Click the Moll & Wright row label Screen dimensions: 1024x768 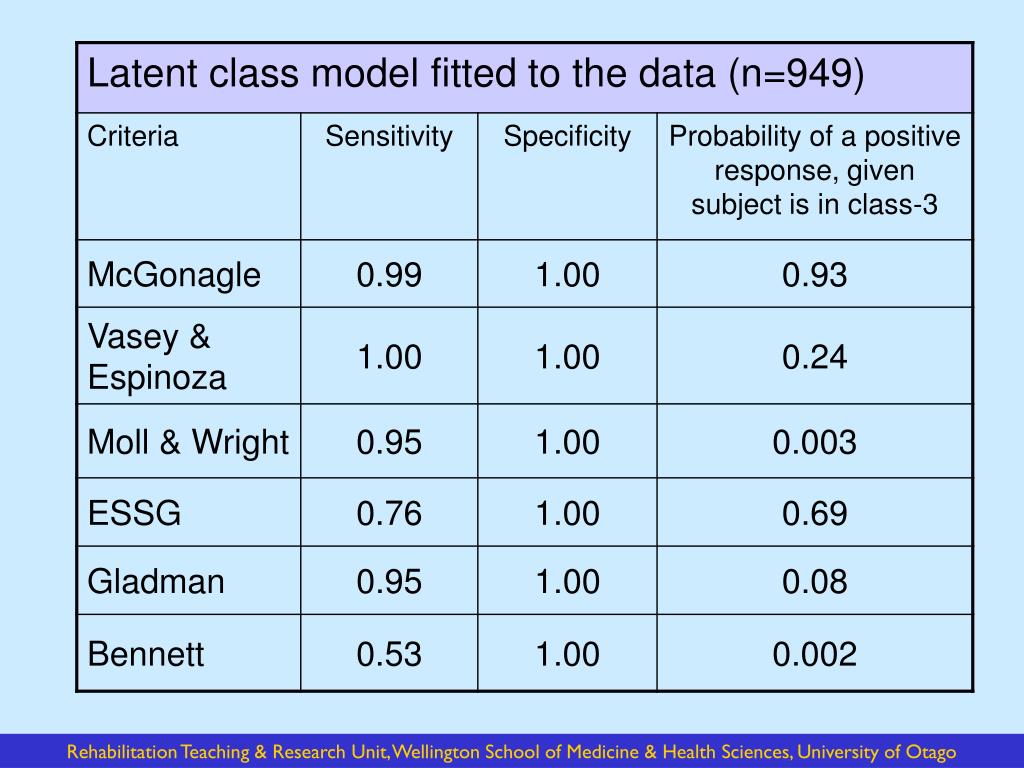[188, 442]
